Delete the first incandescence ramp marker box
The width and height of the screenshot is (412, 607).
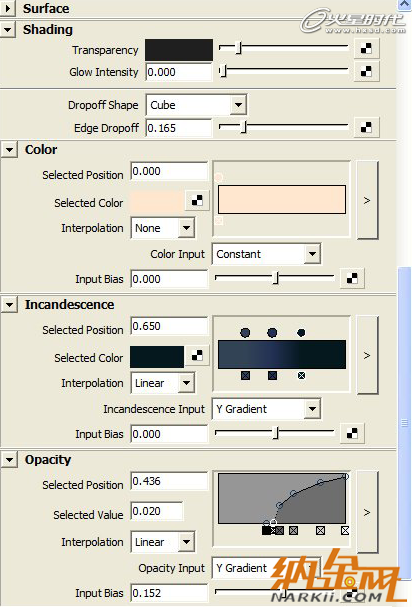(x=245, y=376)
